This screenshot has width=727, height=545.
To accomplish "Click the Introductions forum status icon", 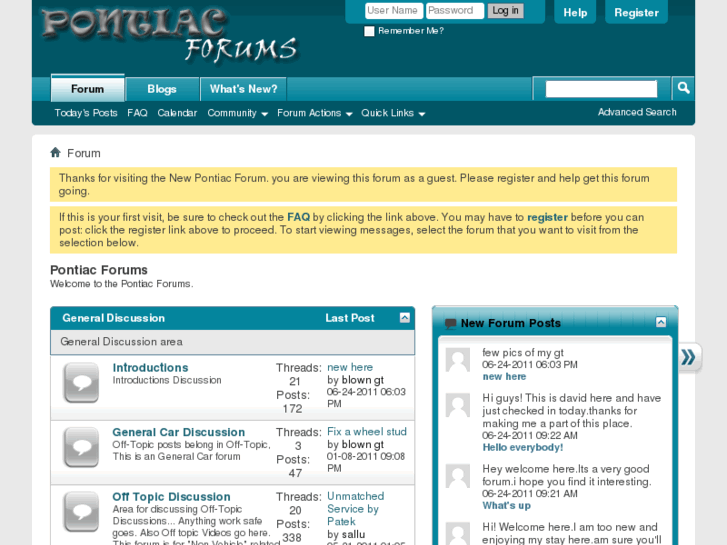I will pos(81,383).
